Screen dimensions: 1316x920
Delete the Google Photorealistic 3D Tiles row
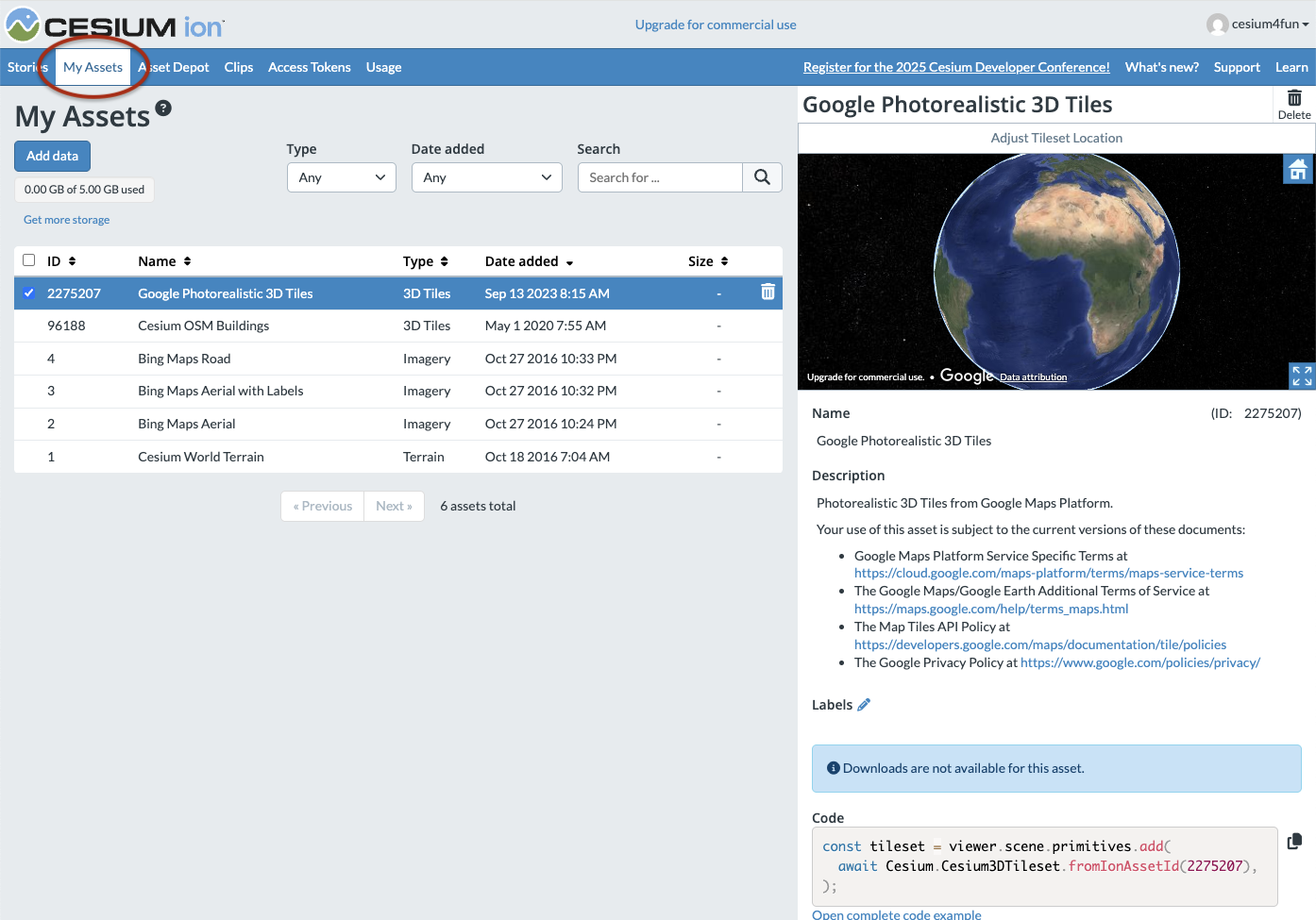[x=768, y=293]
